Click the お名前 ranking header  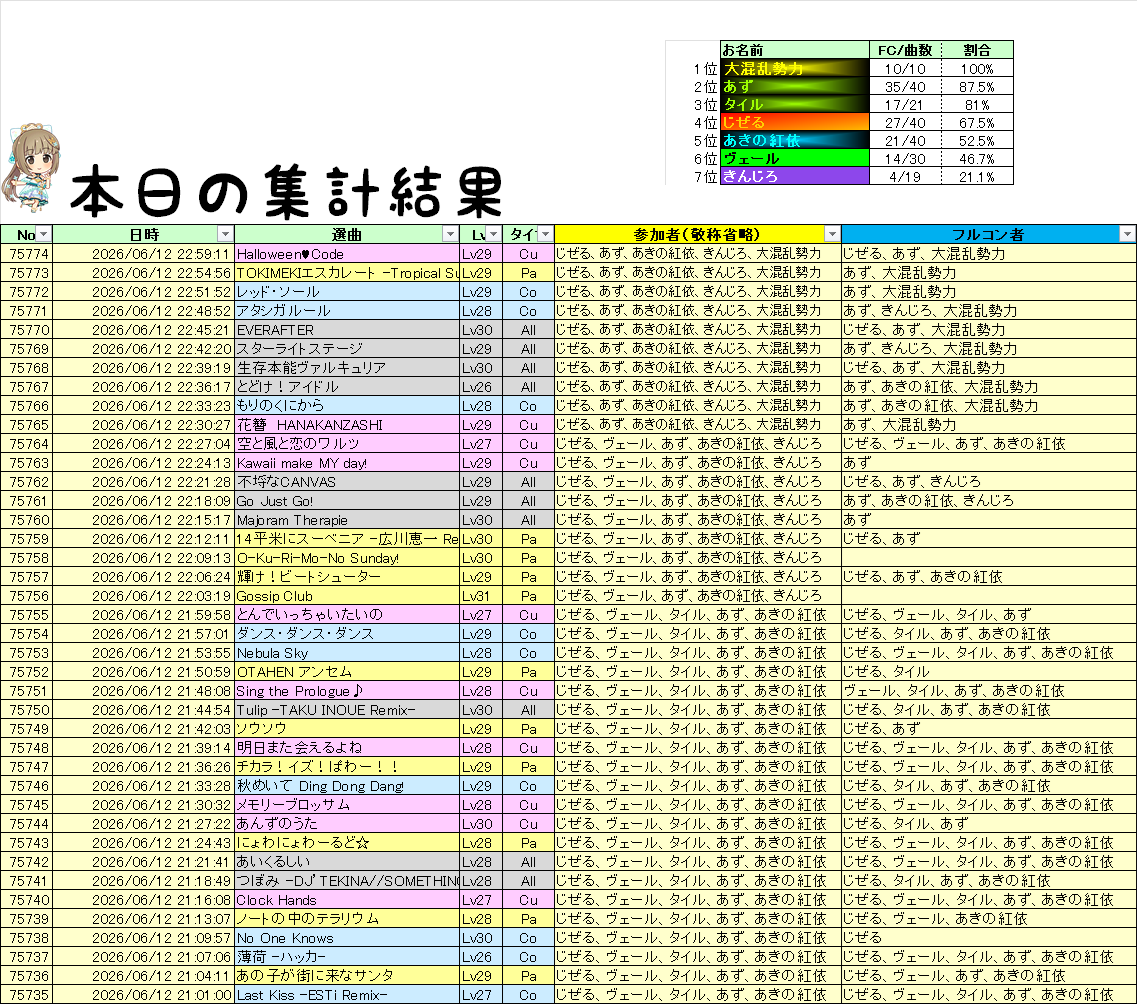pyautogui.click(x=795, y=50)
